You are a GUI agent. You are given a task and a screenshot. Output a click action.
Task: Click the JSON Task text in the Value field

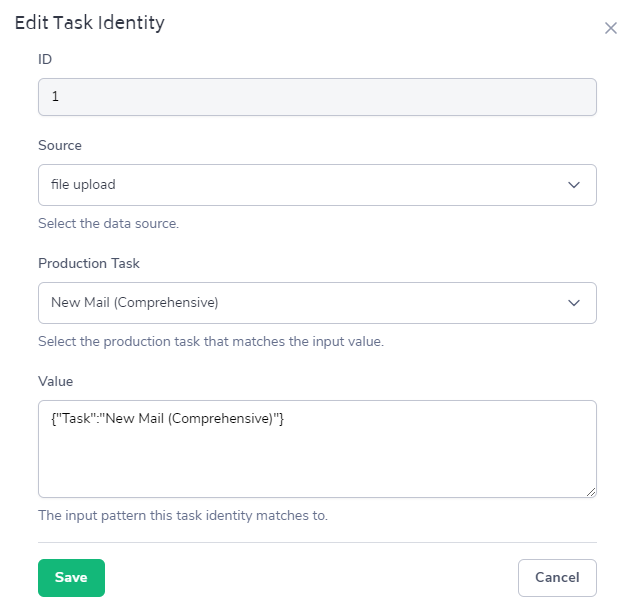167,418
